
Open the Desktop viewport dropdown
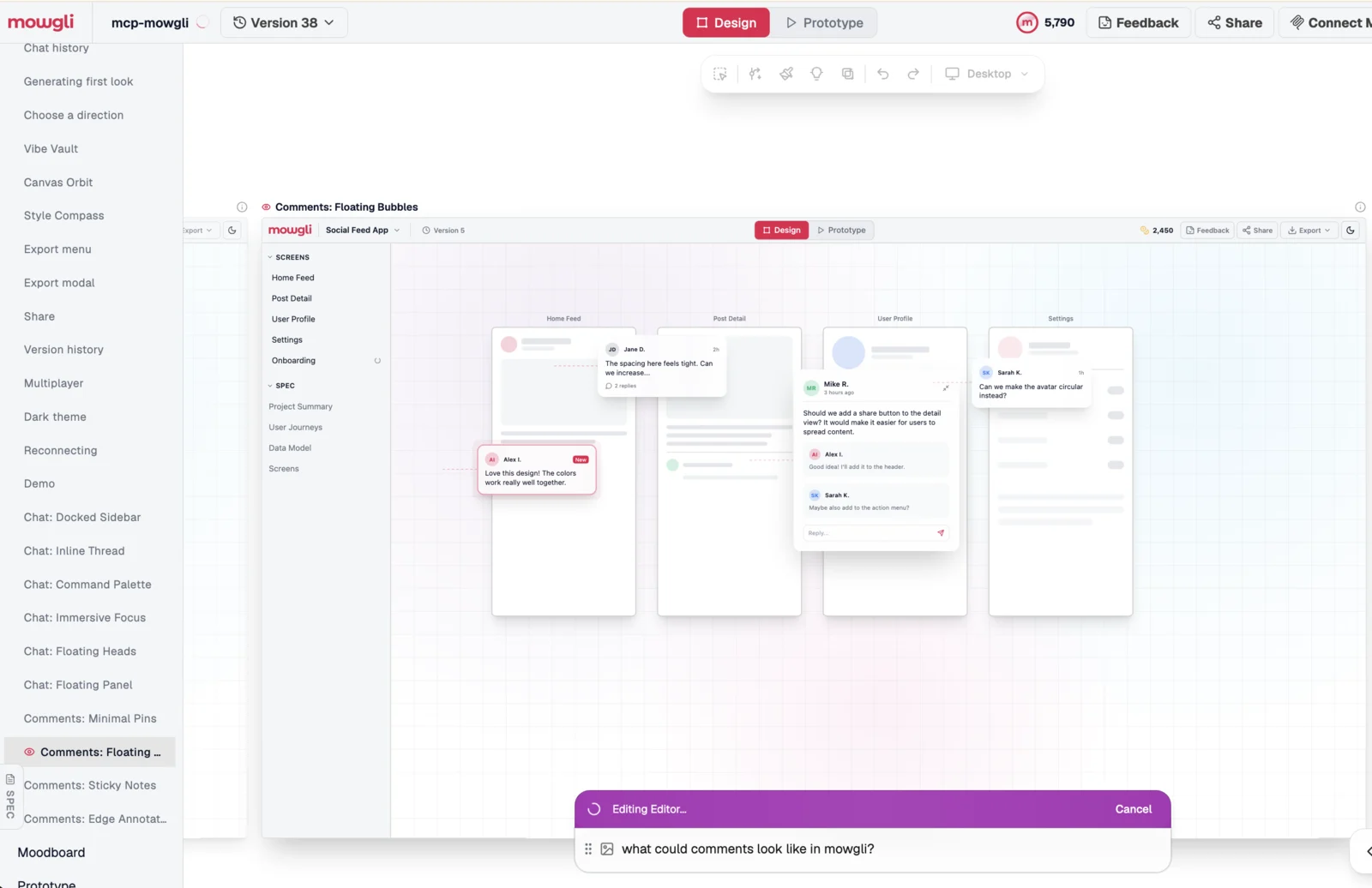[987, 74]
